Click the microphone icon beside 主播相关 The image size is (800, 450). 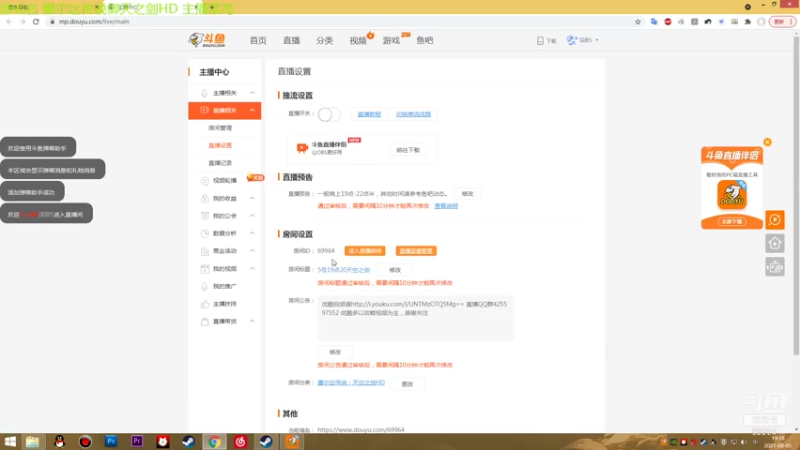pos(204,93)
